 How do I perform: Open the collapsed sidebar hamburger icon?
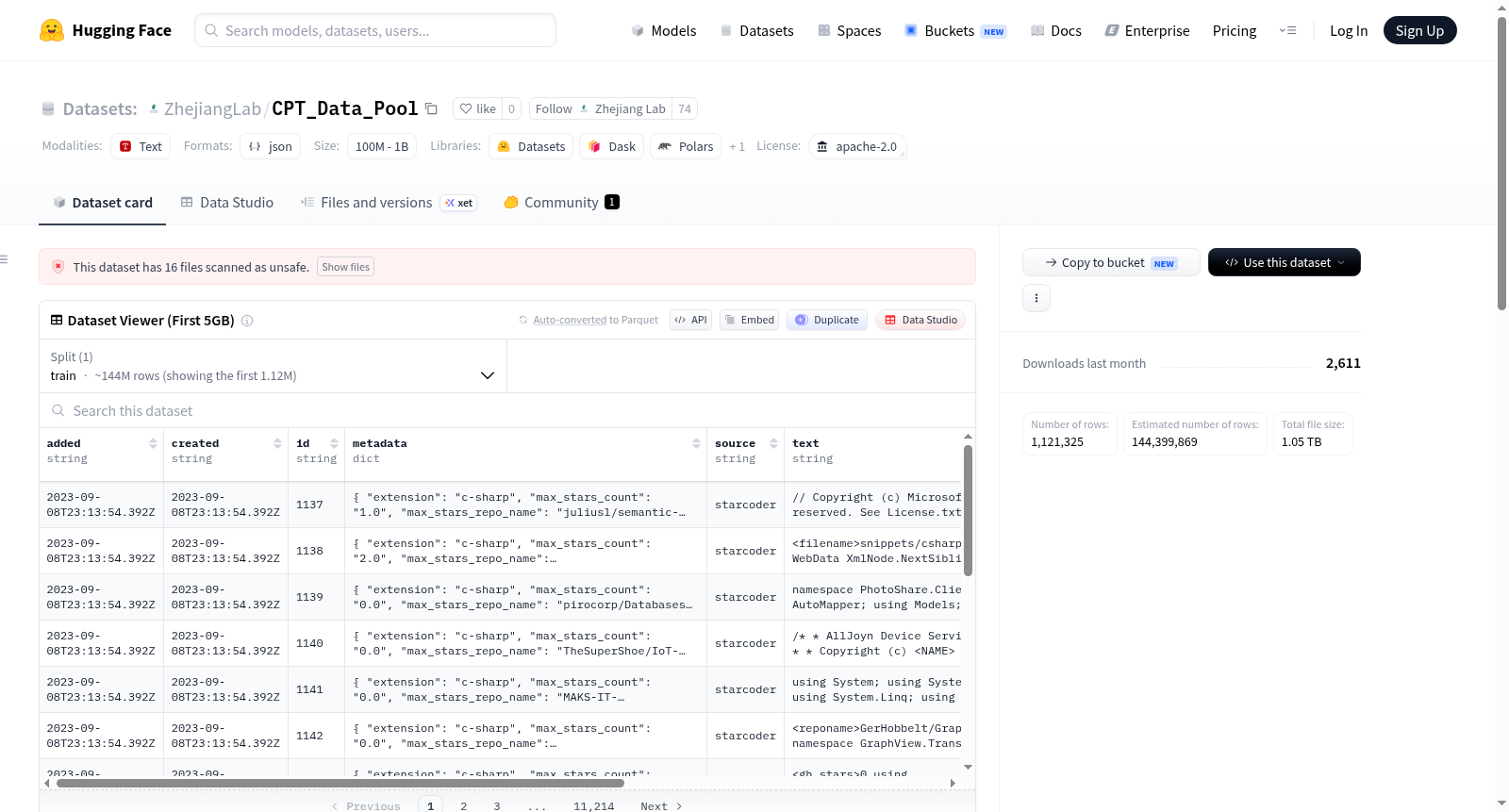[x=4, y=259]
